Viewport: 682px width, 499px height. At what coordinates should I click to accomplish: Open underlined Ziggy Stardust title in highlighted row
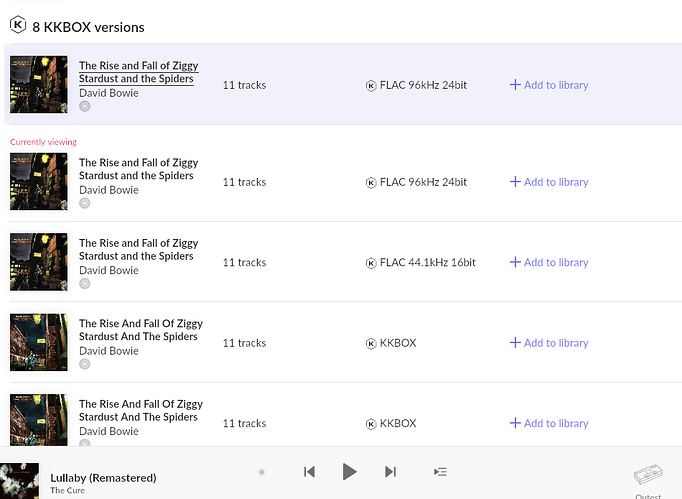pos(138,72)
